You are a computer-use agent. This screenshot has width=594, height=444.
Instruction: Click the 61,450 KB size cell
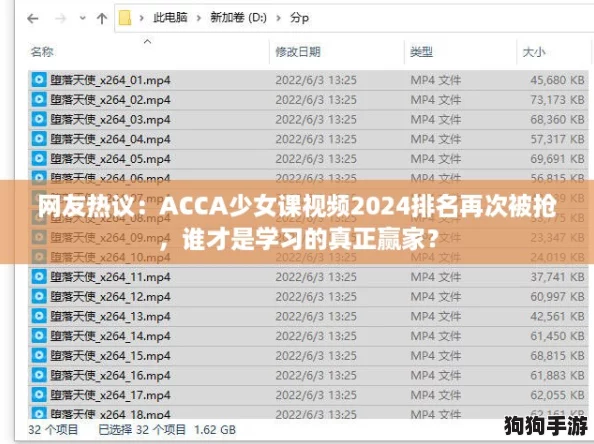point(557,336)
